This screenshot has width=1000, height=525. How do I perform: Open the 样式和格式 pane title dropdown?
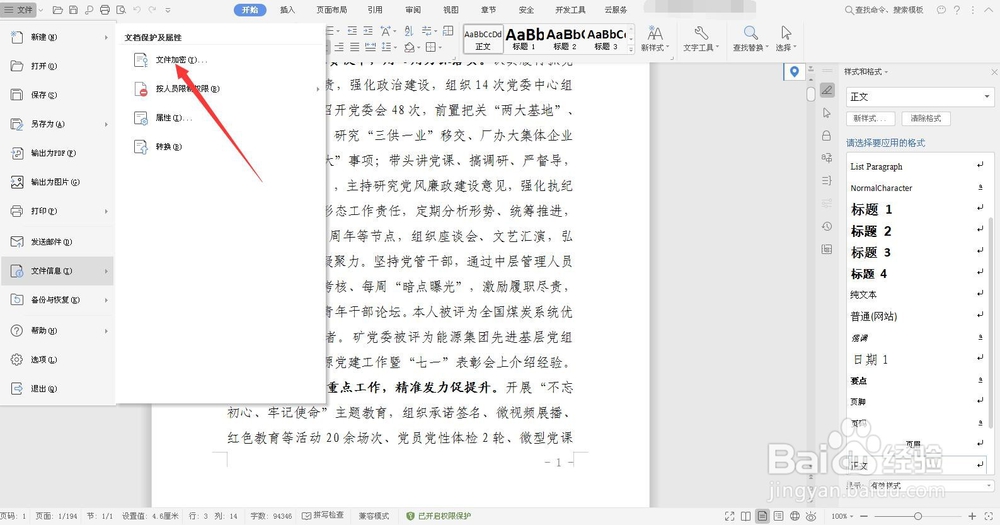pyautogui.click(x=886, y=72)
